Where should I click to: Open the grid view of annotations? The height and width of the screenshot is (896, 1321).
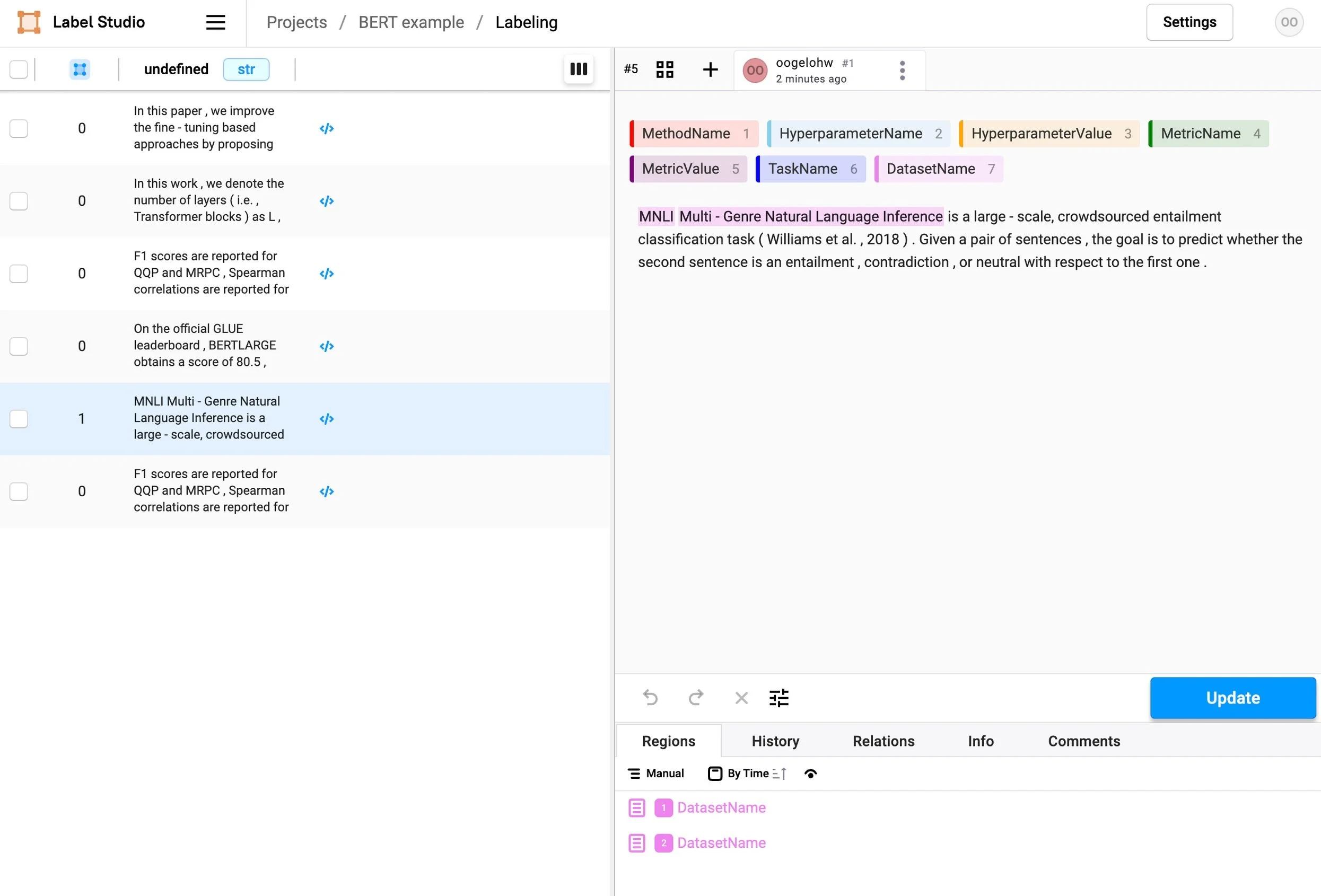(665, 69)
